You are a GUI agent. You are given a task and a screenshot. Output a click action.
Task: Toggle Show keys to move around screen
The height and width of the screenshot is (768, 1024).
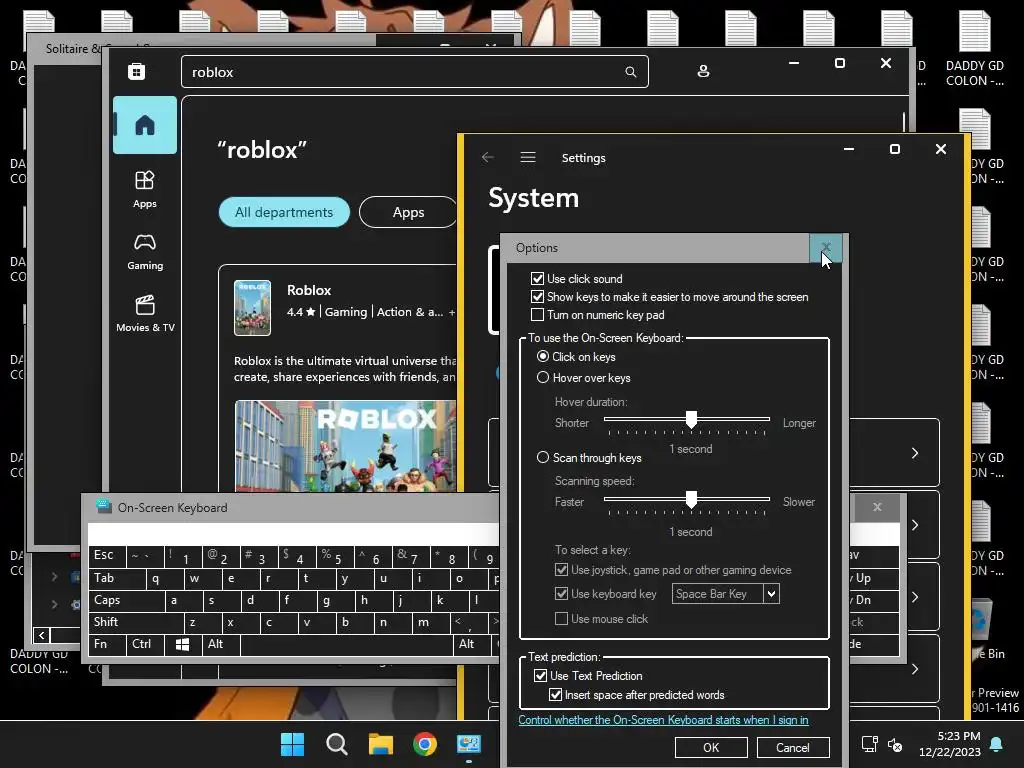click(537, 296)
